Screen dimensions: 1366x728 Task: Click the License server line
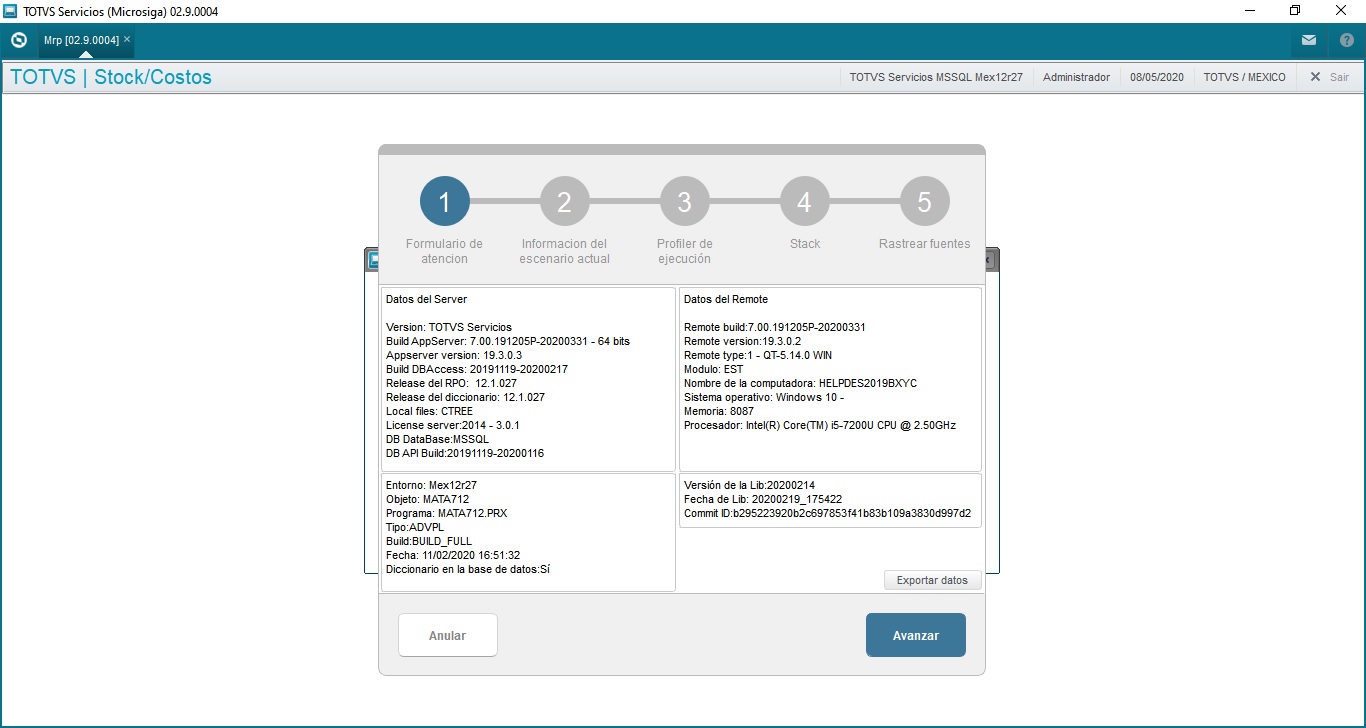pos(453,425)
